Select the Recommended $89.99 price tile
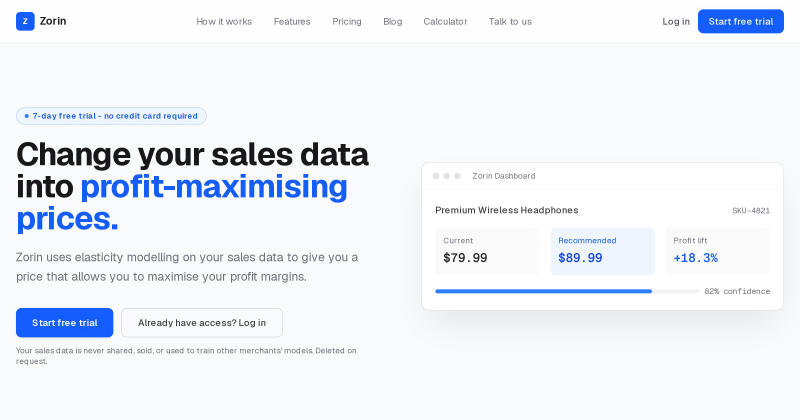The image size is (800, 420). pyautogui.click(x=603, y=251)
